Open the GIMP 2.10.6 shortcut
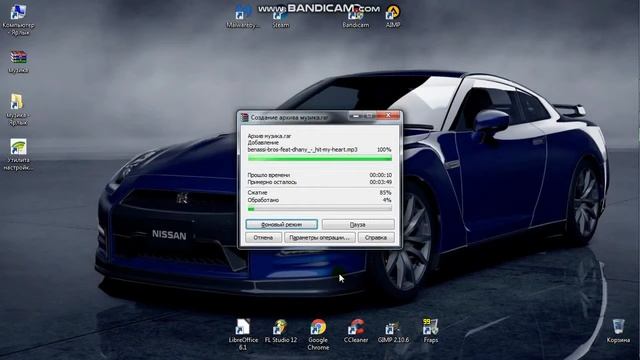The image size is (640, 360). click(x=393, y=331)
